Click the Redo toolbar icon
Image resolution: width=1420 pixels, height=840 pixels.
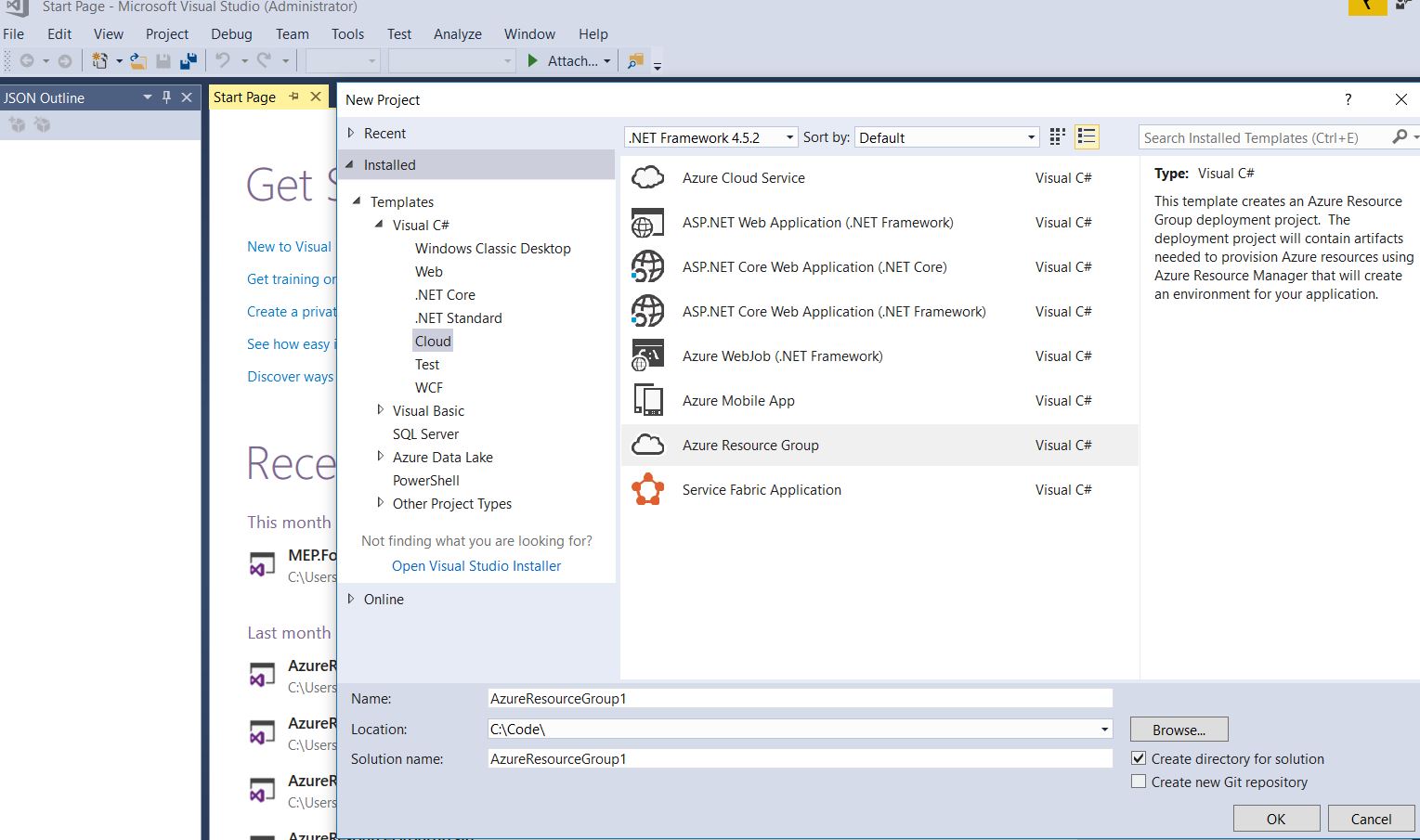point(264,61)
